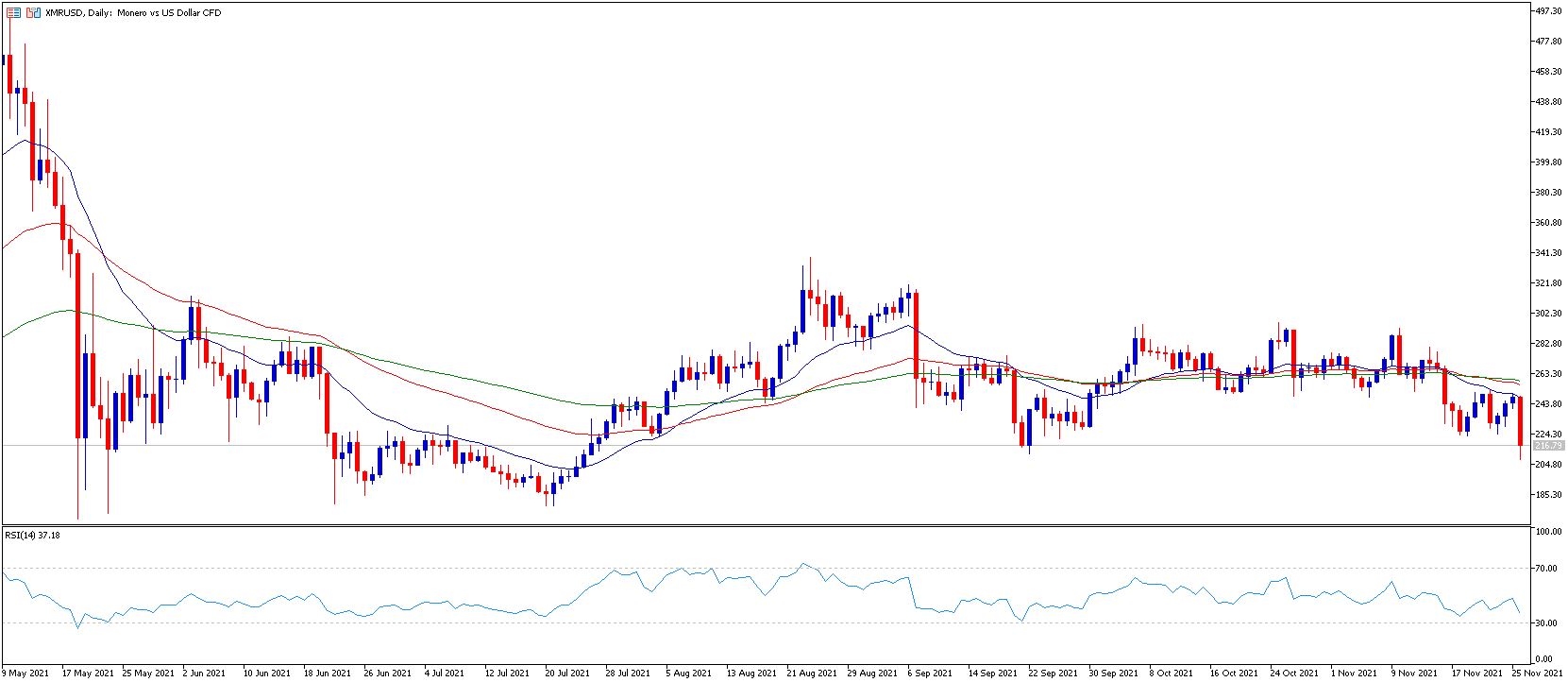This screenshot has height=682, width=1568.
Task: Click the 497.30 price axis label
Action: click(x=1549, y=11)
